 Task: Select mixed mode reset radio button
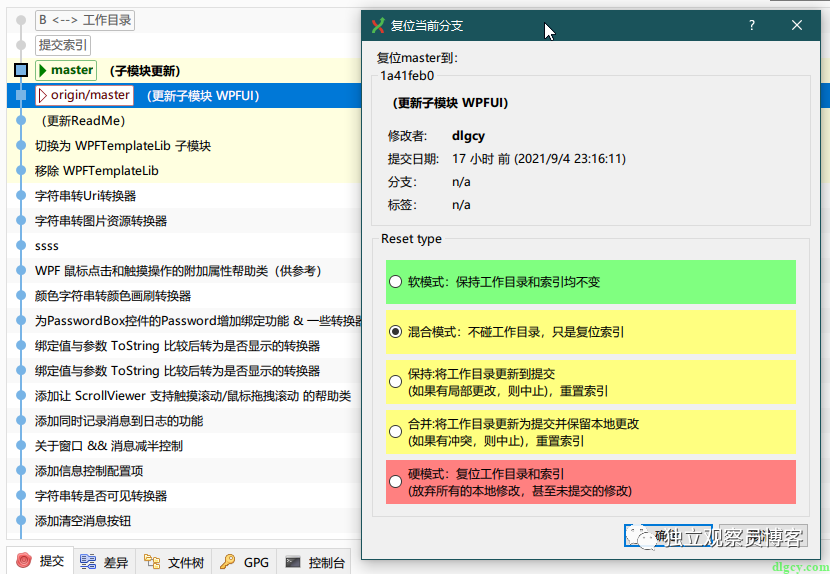[x=395, y=332]
